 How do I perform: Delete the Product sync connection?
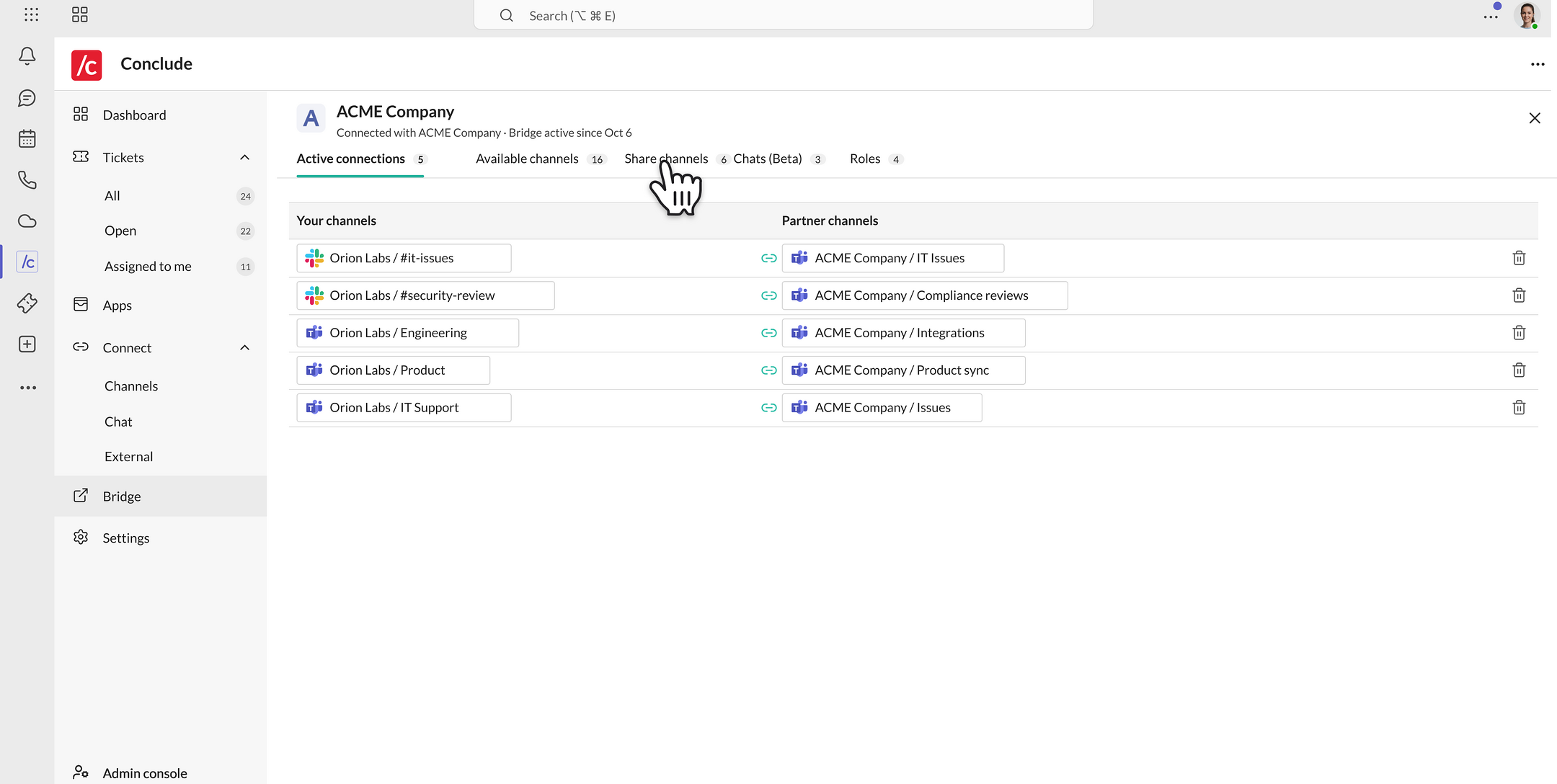point(1519,370)
